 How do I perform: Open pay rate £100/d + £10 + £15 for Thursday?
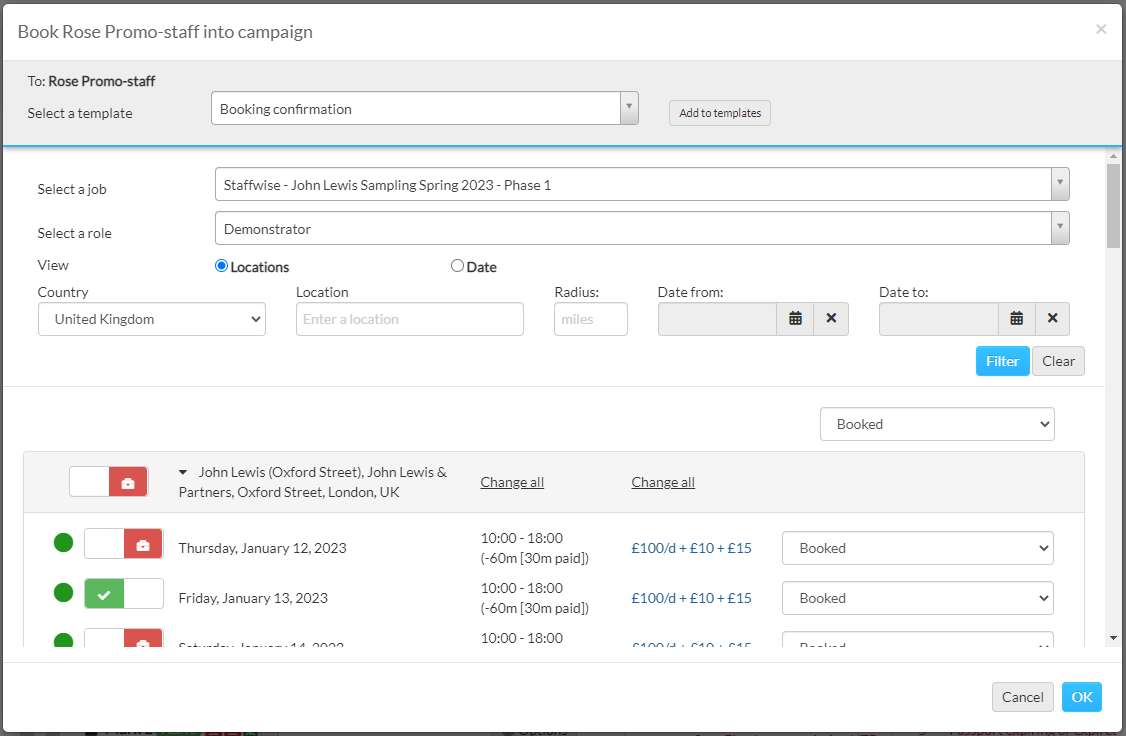(692, 548)
